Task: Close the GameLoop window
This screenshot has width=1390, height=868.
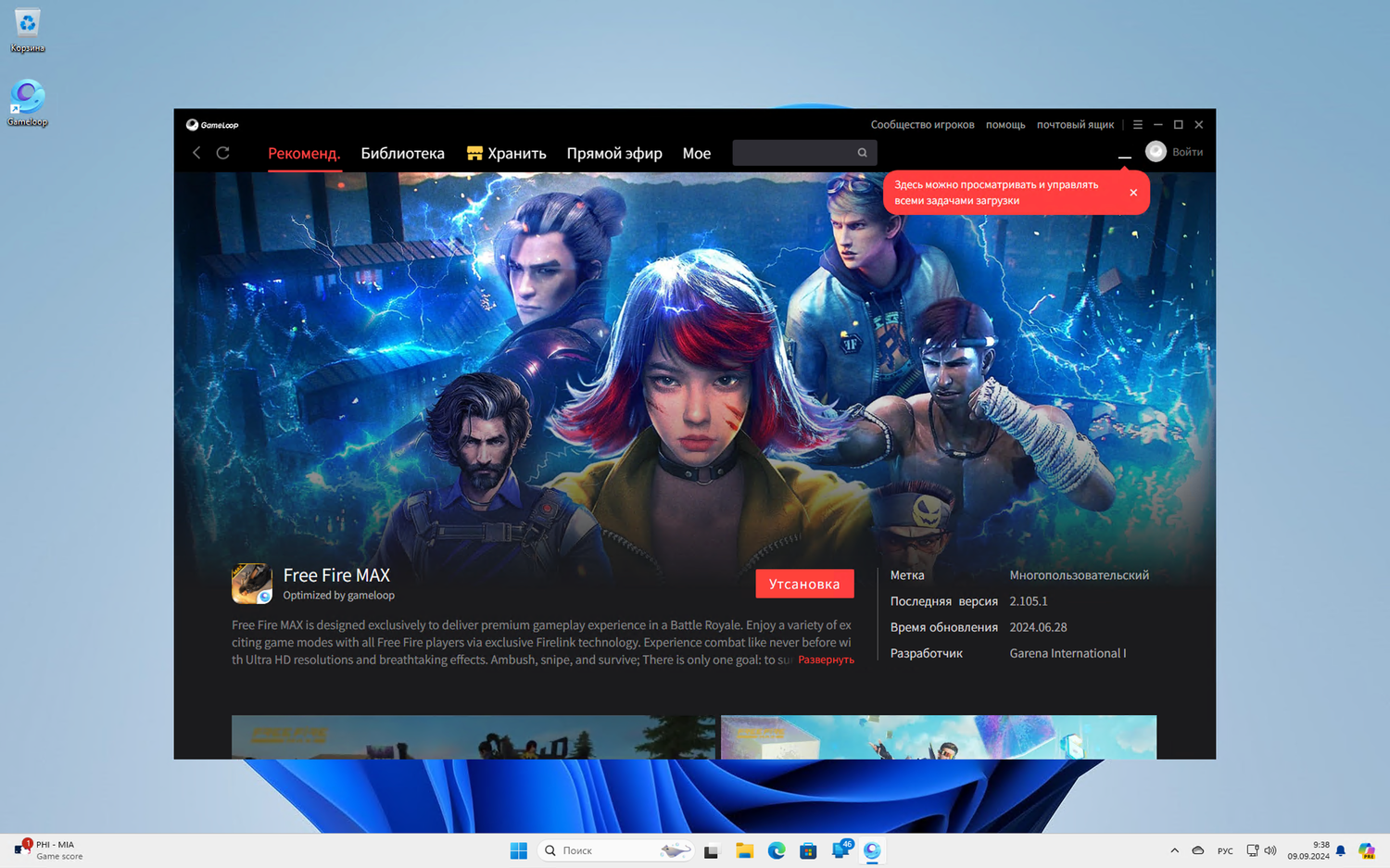Action: [1199, 125]
